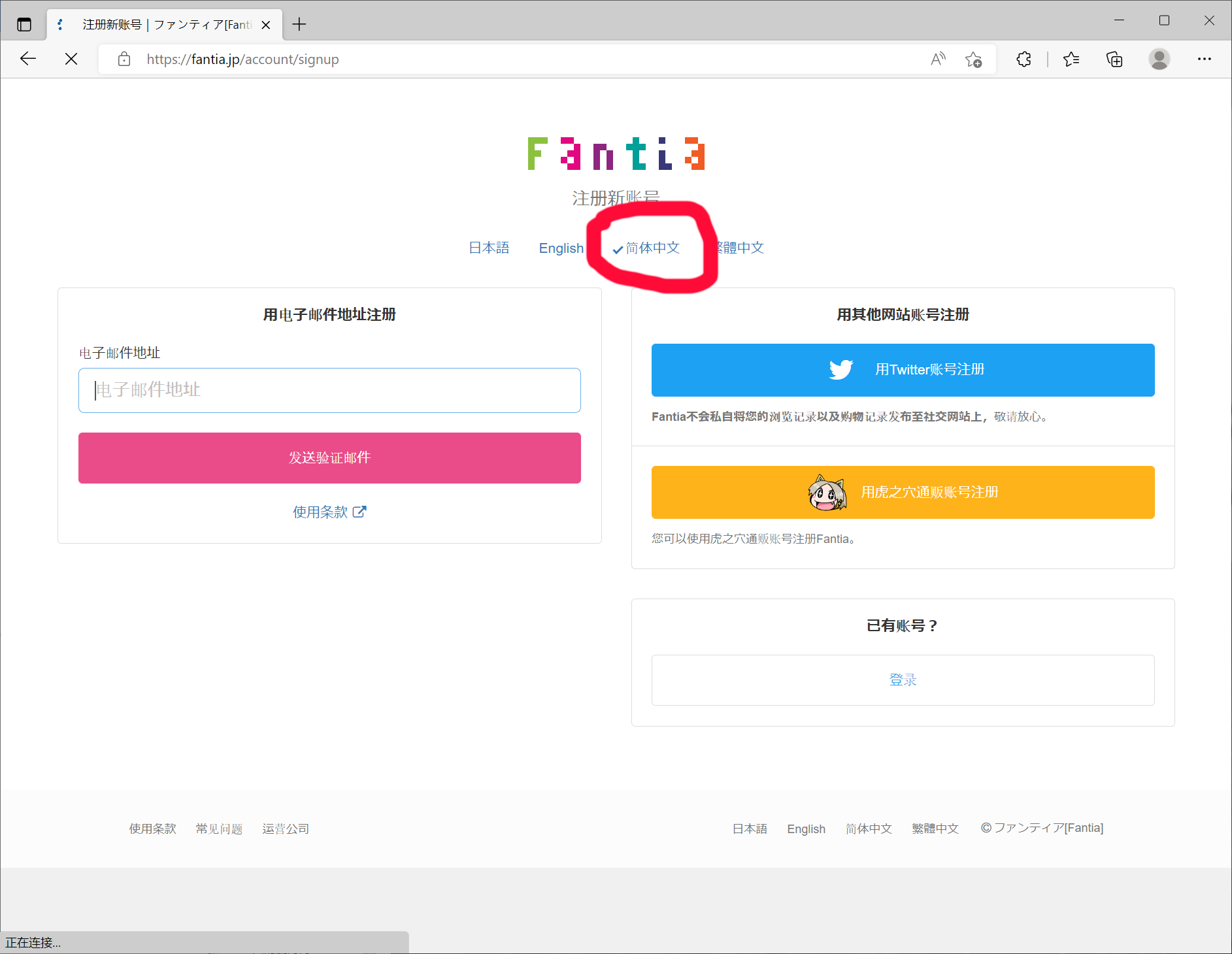Click inside the 电子邮件地址 email field

329,390
